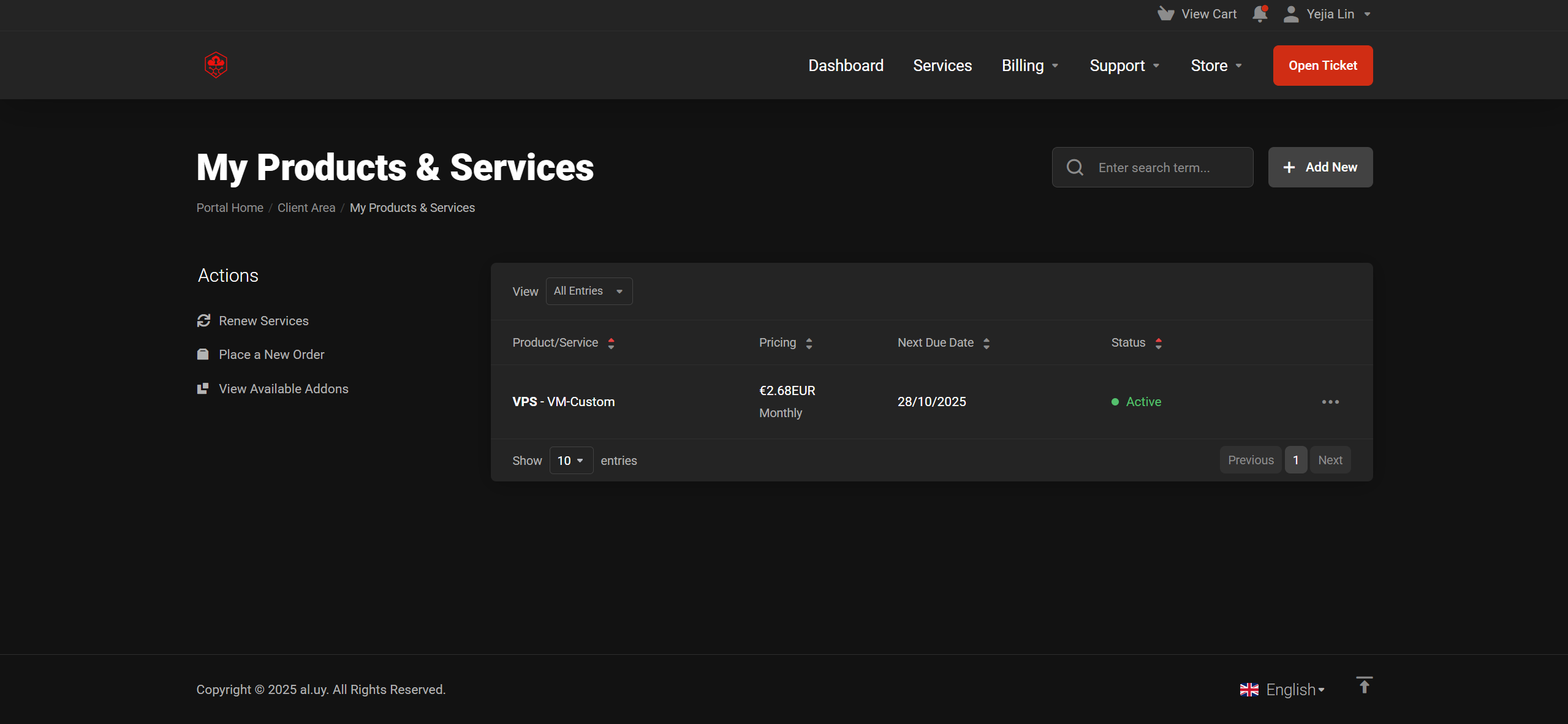Click the Open Ticket button

pyautogui.click(x=1323, y=65)
